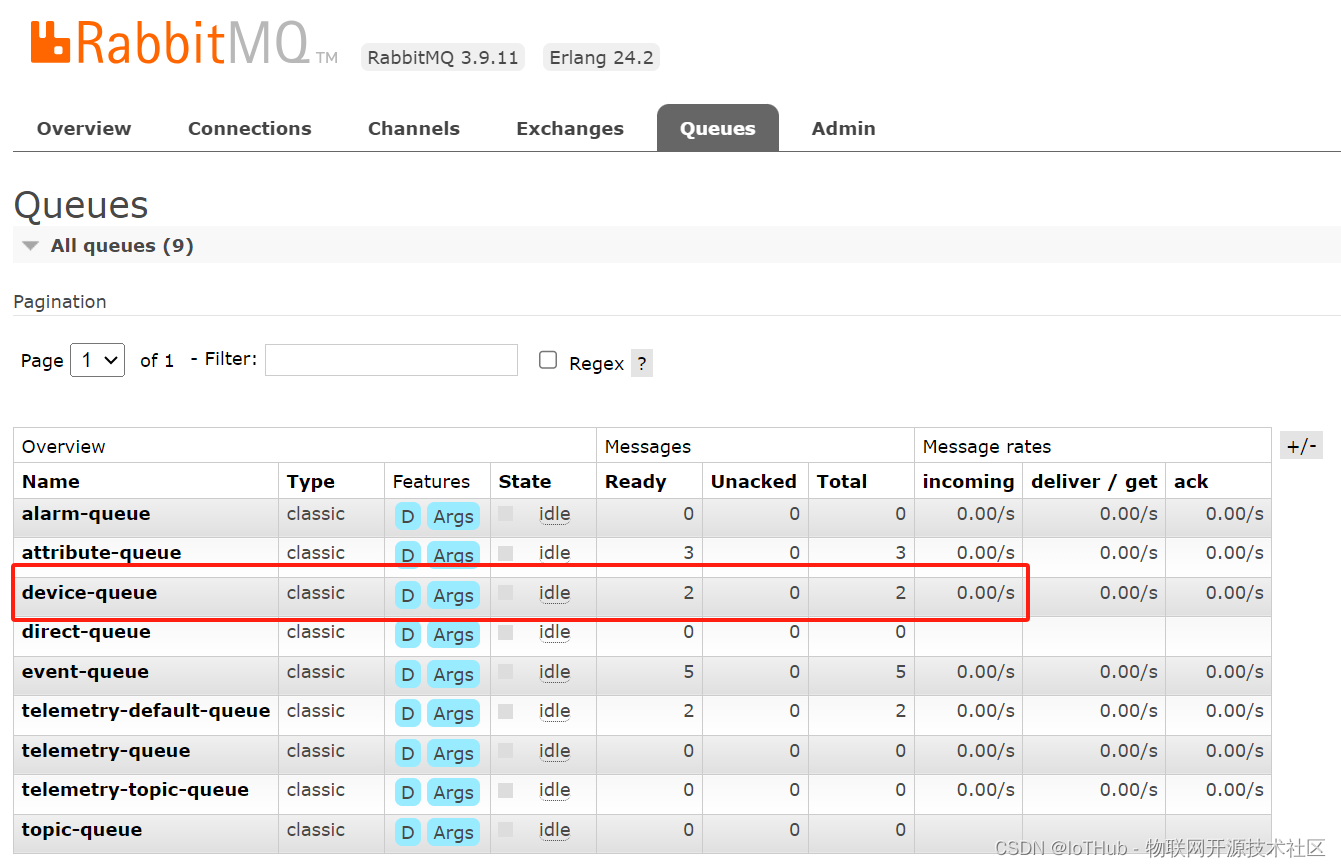This screenshot has width=1341, height=867.
Task: Click the idle state of topic-queue
Action: [554, 830]
